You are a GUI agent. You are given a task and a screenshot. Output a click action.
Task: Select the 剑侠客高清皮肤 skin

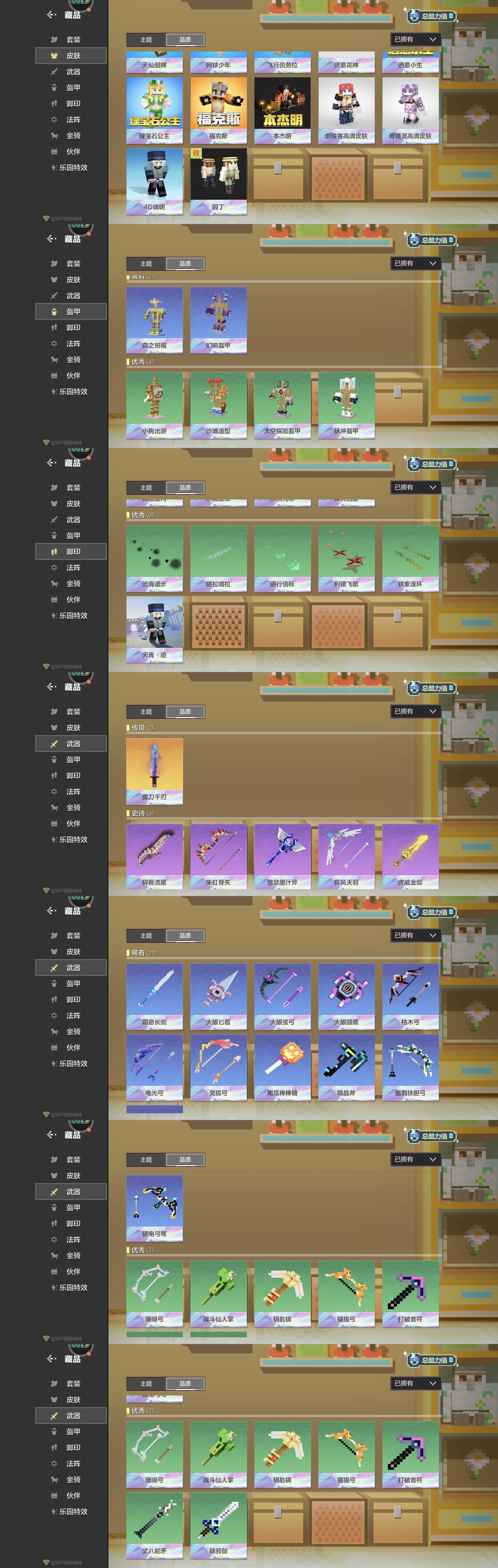[346, 110]
